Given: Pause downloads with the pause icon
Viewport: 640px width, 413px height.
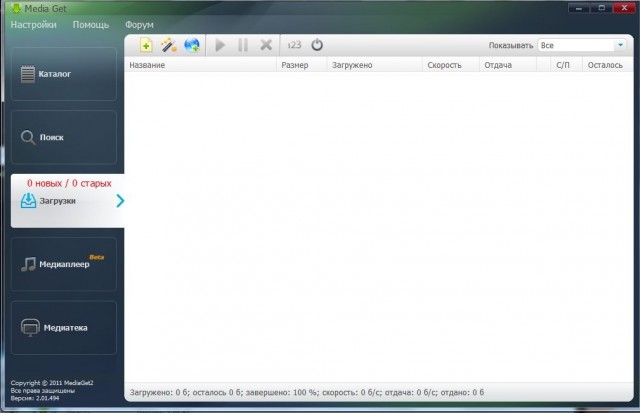Looking at the screenshot, I should 243,45.
